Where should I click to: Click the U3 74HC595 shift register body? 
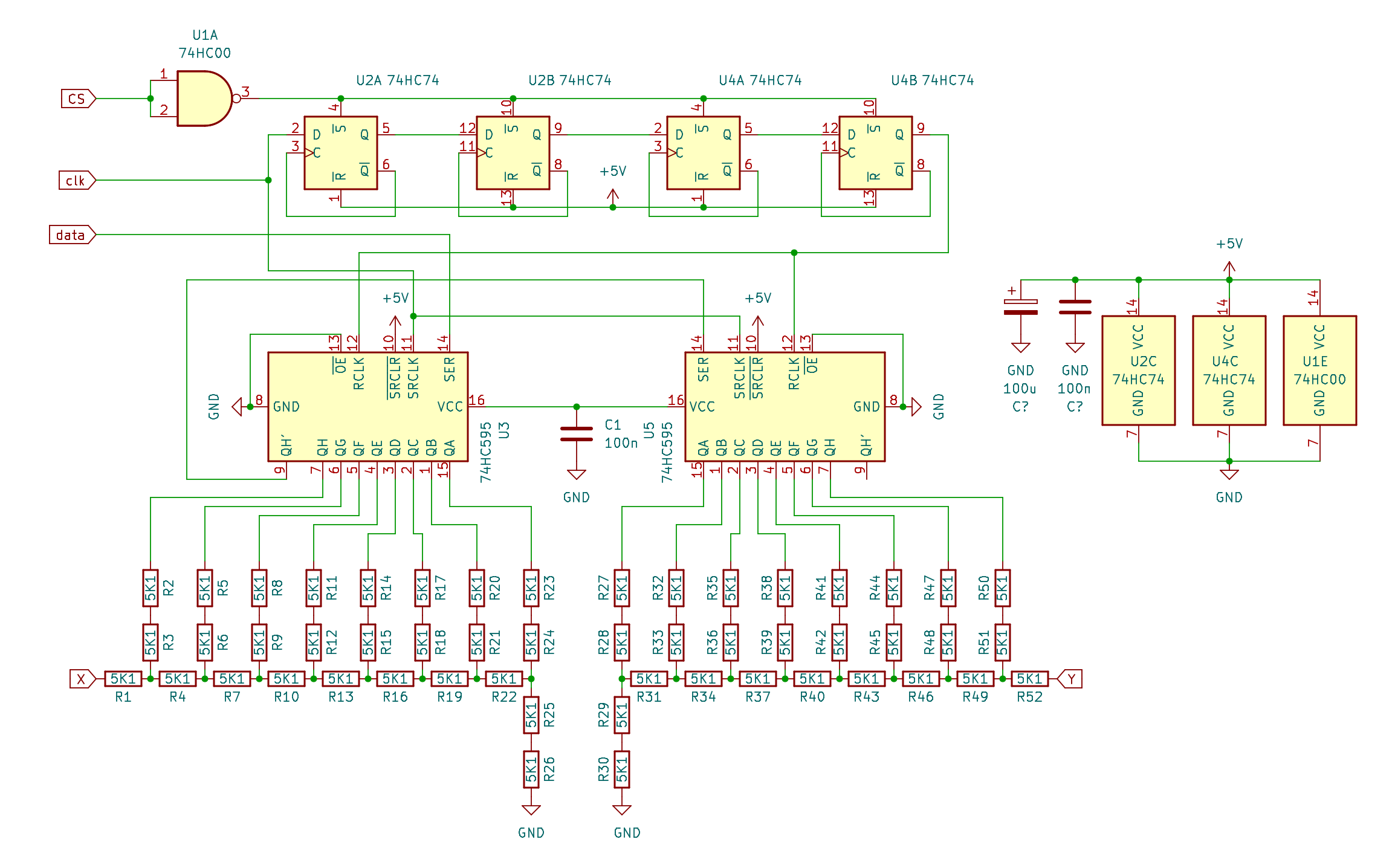point(367,407)
